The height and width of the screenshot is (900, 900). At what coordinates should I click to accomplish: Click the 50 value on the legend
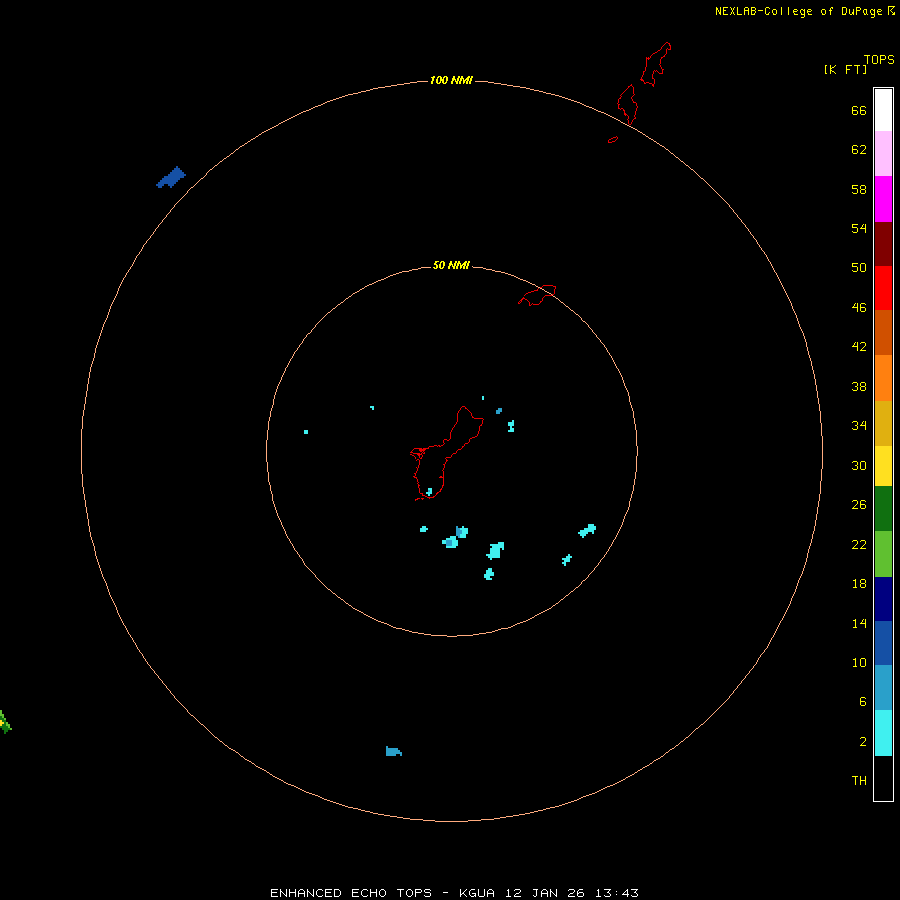click(859, 267)
